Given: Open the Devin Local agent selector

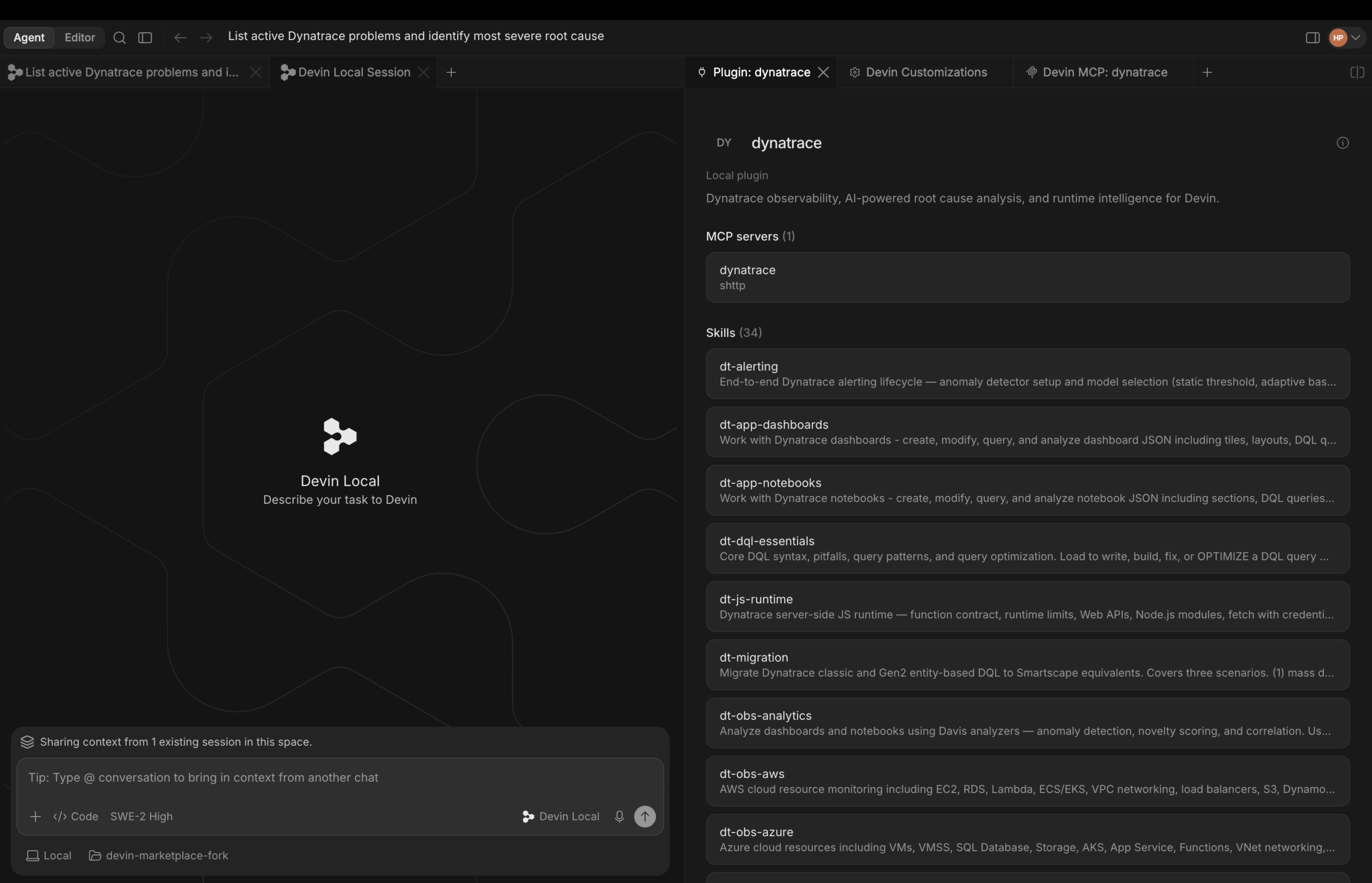Looking at the screenshot, I should (561, 817).
